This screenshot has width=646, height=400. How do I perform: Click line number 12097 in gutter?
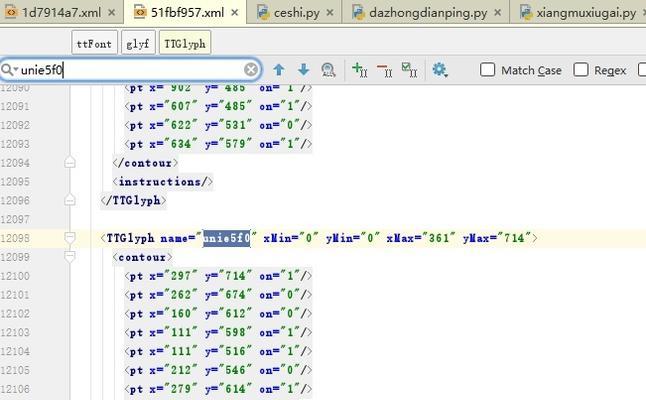point(15,219)
